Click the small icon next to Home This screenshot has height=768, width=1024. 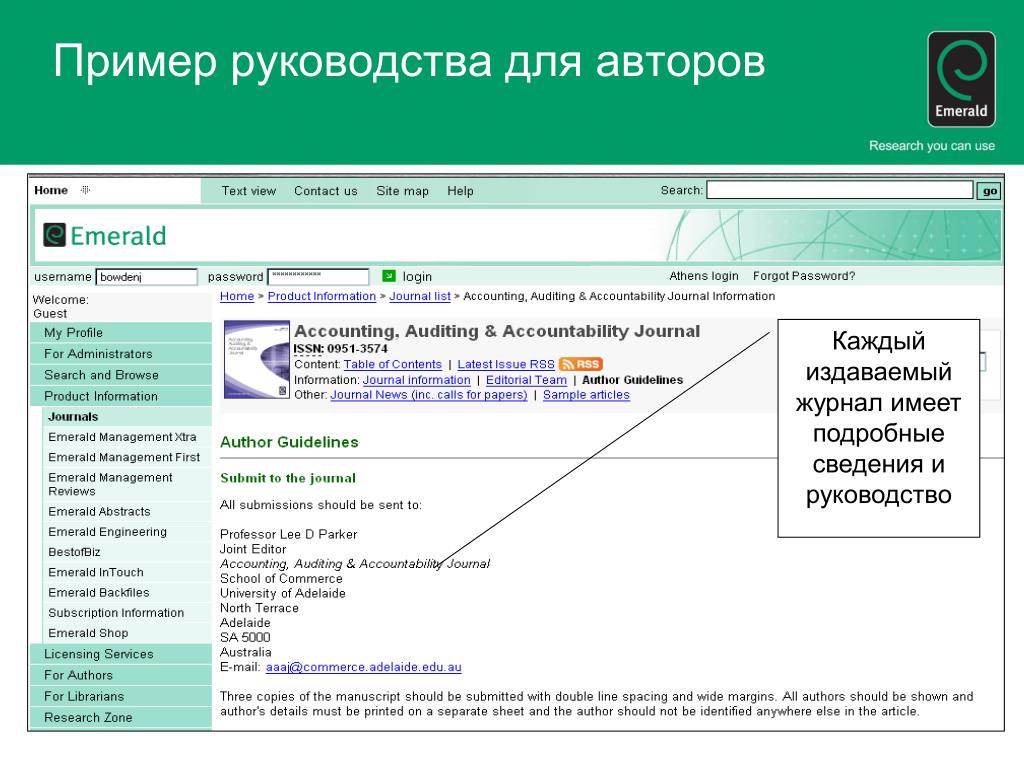pos(85,190)
